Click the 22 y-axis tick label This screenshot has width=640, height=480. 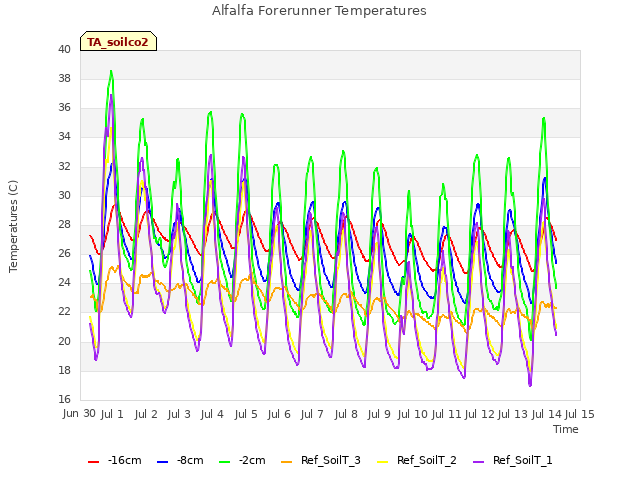(x=64, y=312)
